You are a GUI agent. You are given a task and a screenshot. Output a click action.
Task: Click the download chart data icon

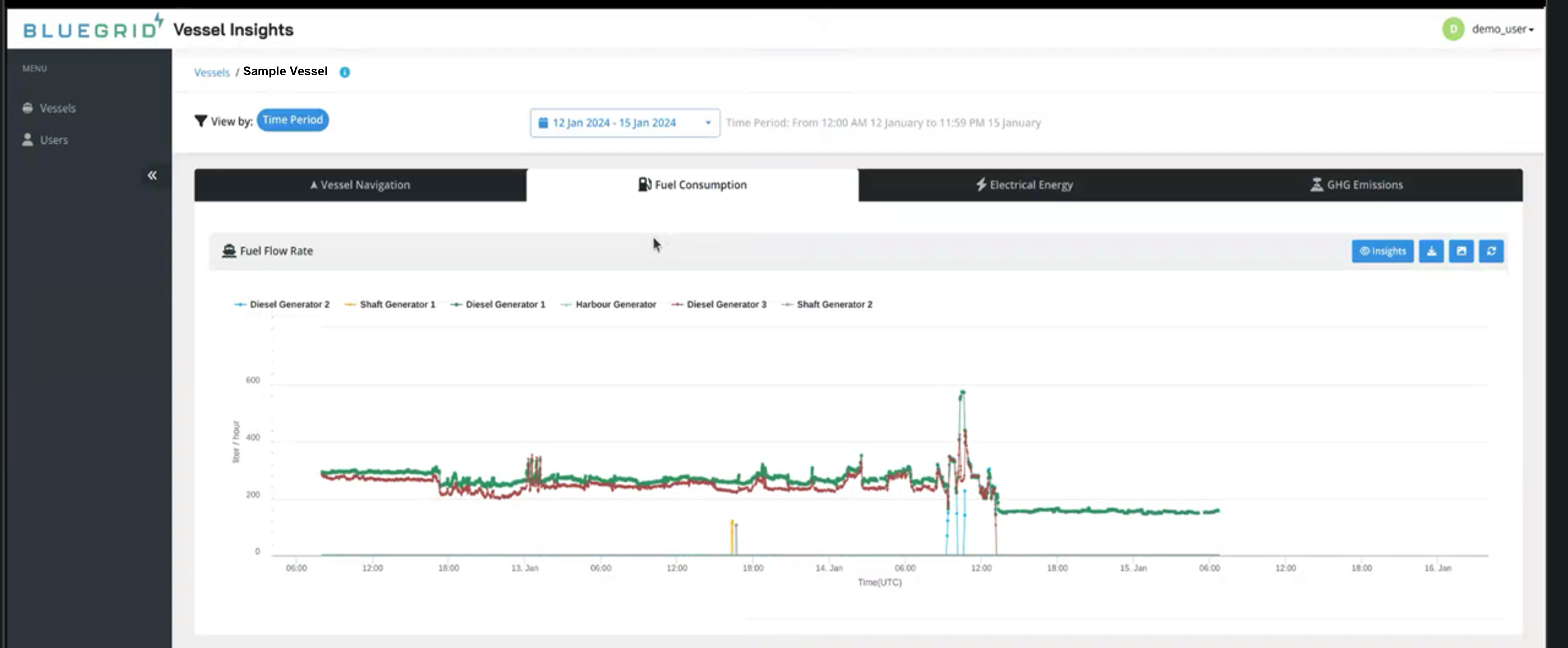(1431, 251)
